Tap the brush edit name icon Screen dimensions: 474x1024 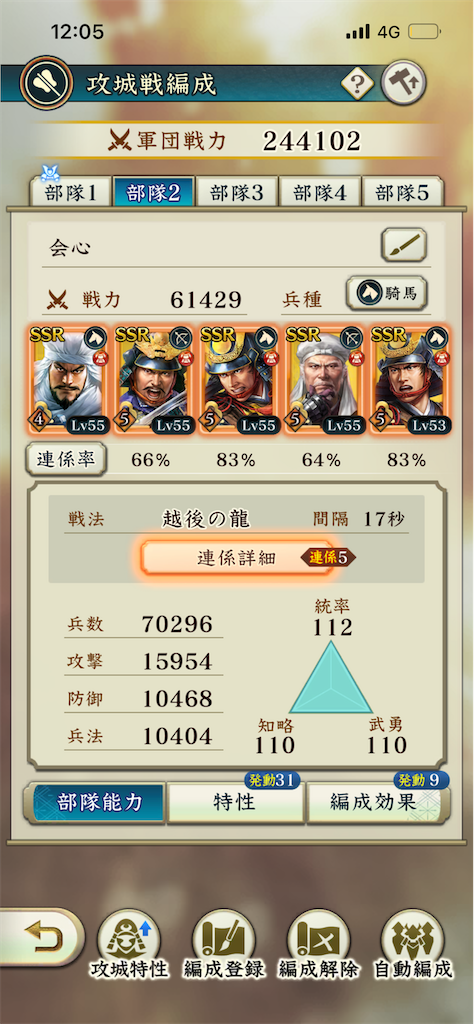tap(404, 245)
